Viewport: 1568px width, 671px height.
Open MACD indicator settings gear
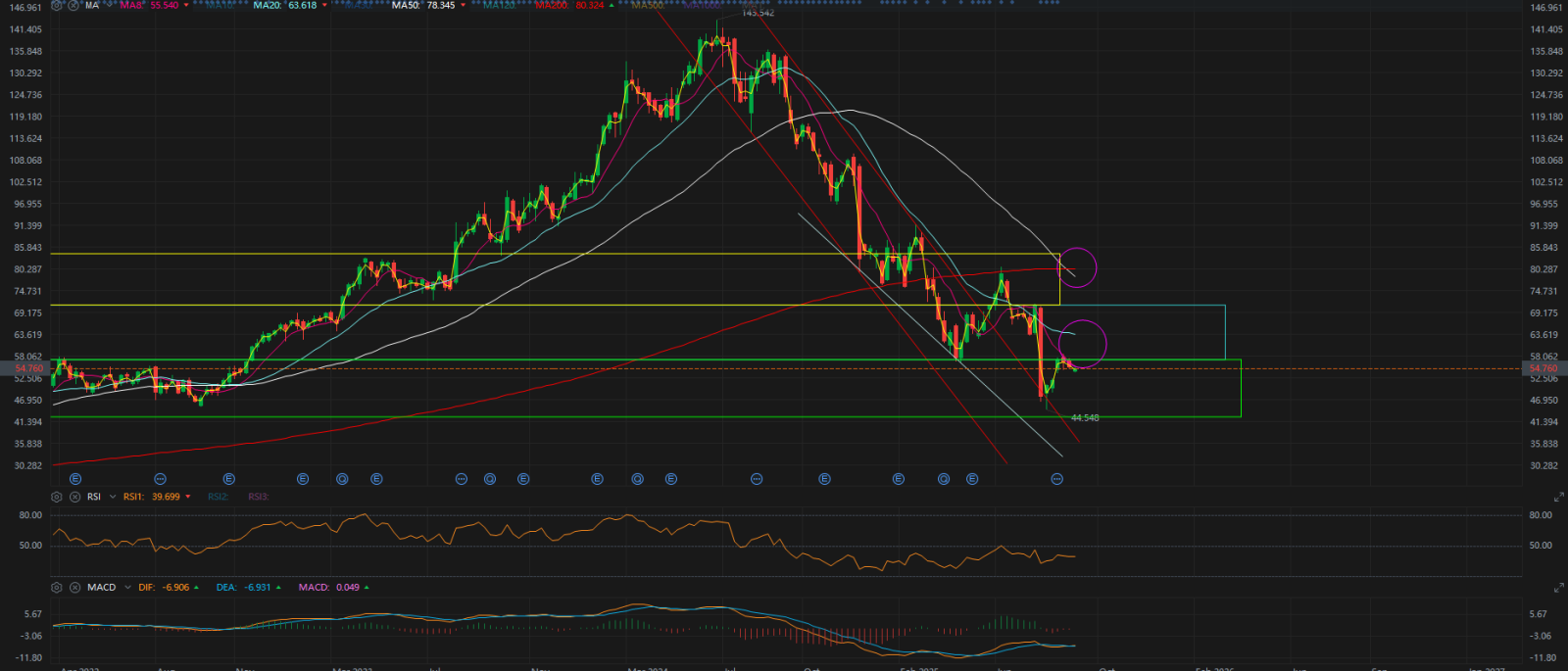coord(57,588)
